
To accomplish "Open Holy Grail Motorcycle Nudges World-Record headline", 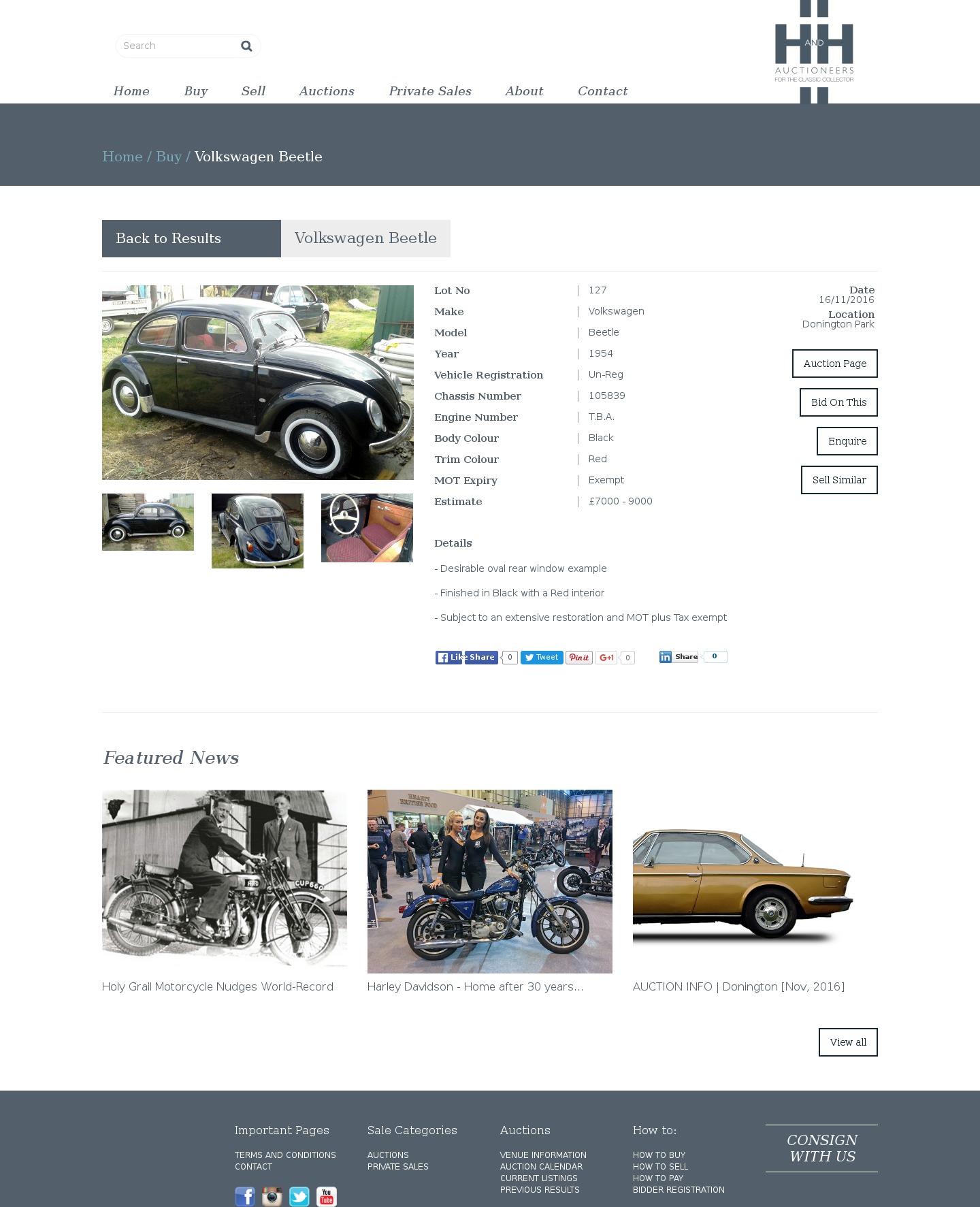I will tap(218, 986).
